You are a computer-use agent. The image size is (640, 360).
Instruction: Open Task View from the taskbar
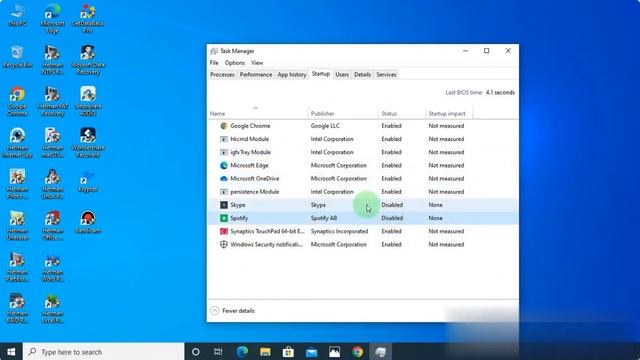click(218, 351)
